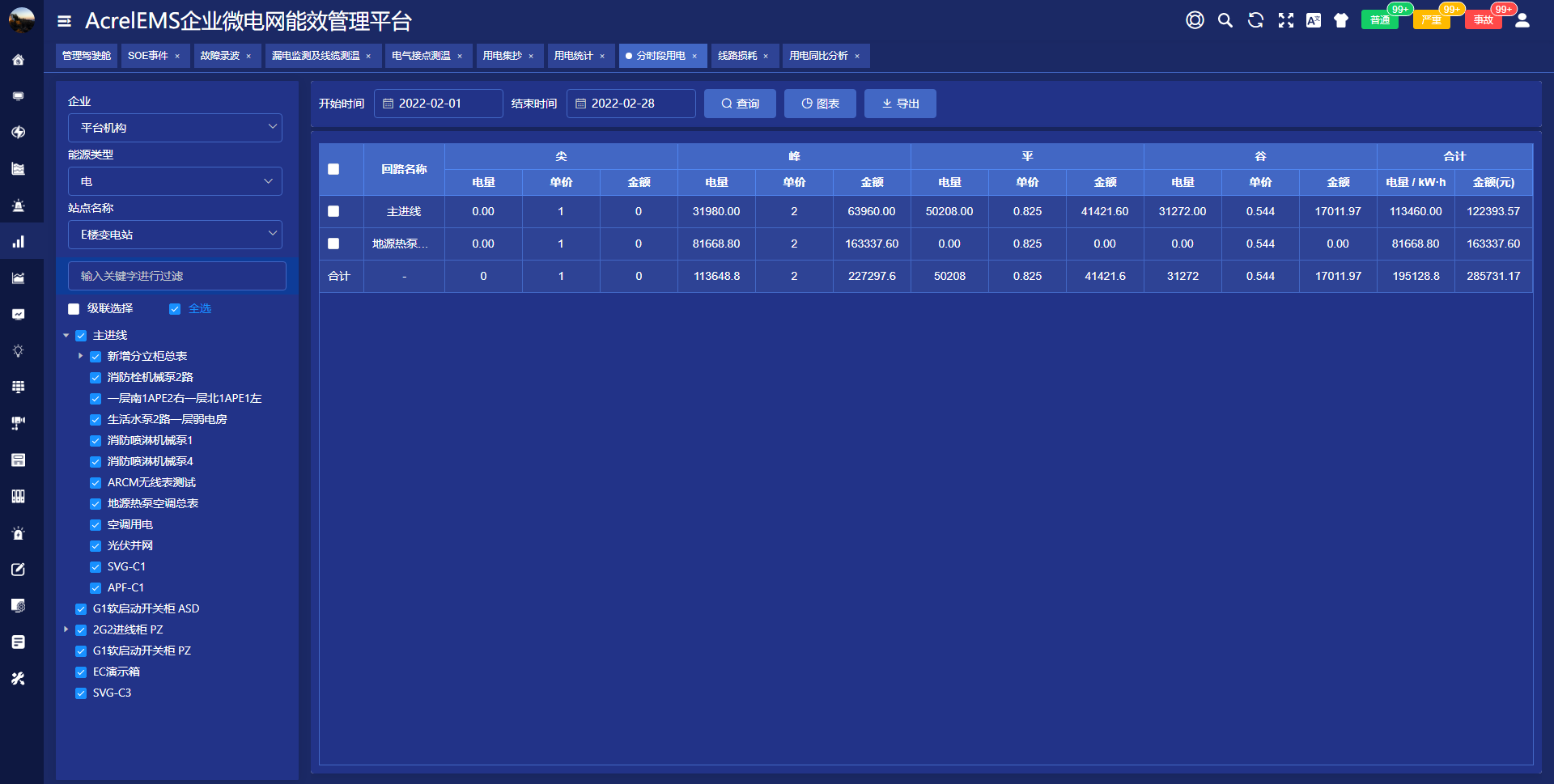1554x784 pixels.
Task: Uncheck the 光伏并网 tree checkbox
Action: tap(96, 546)
